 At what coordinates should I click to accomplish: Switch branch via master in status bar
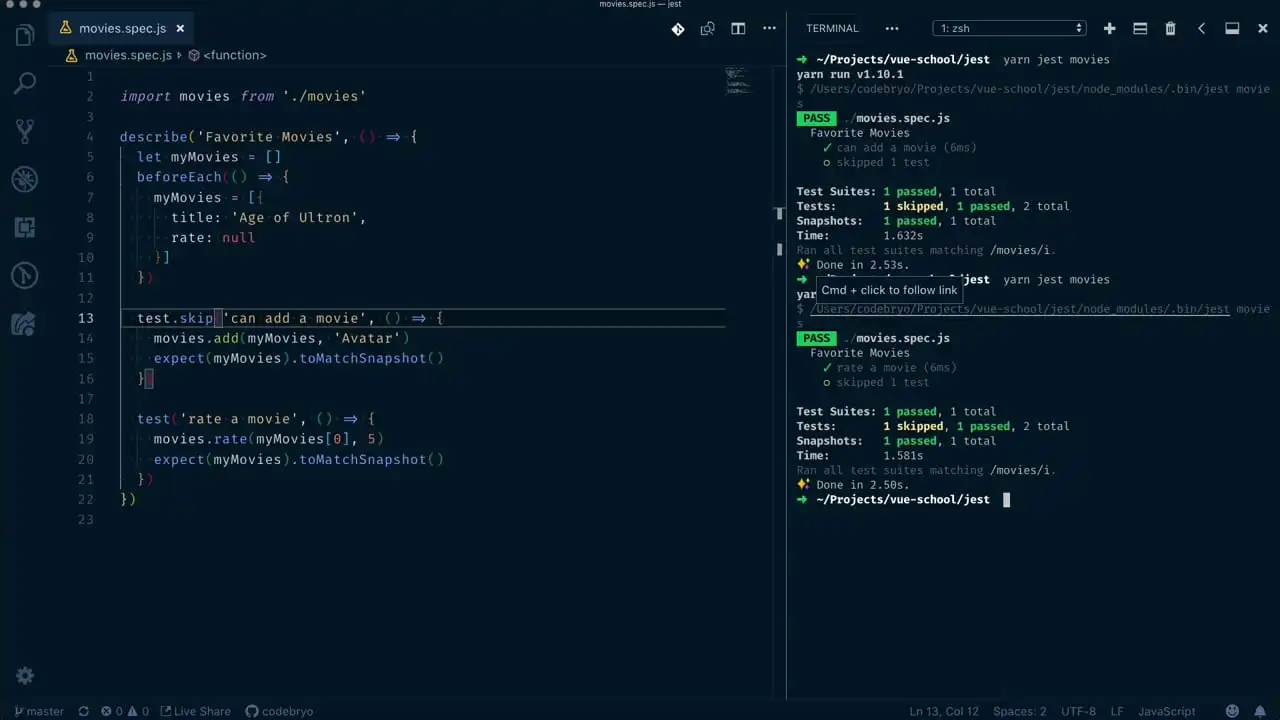point(39,711)
